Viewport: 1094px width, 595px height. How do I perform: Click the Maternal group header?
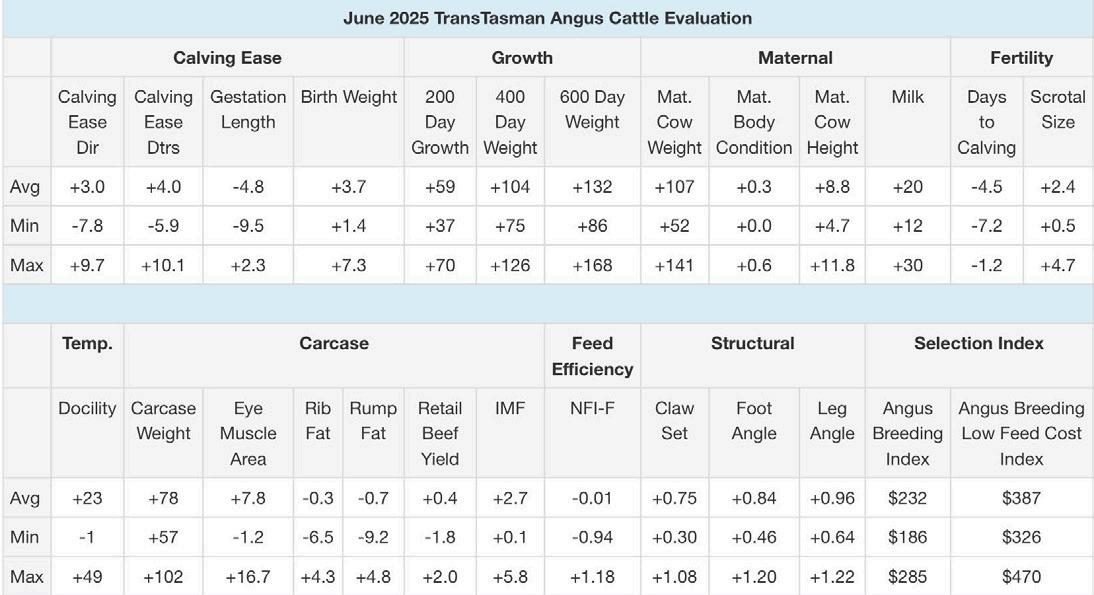tap(795, 58)
